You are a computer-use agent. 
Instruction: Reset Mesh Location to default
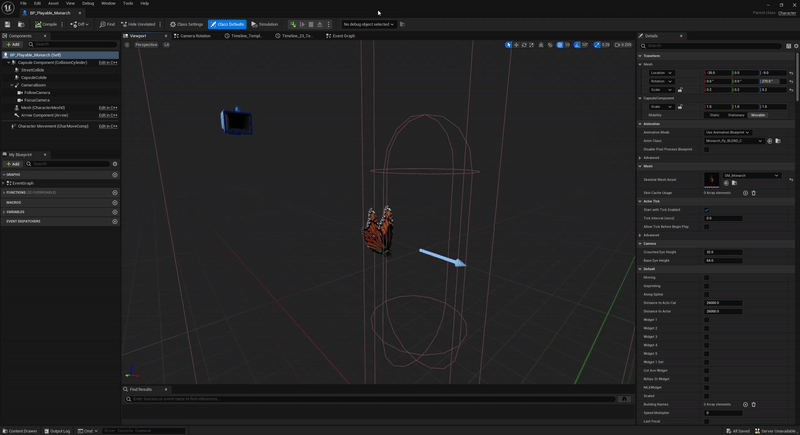point(791,73)
